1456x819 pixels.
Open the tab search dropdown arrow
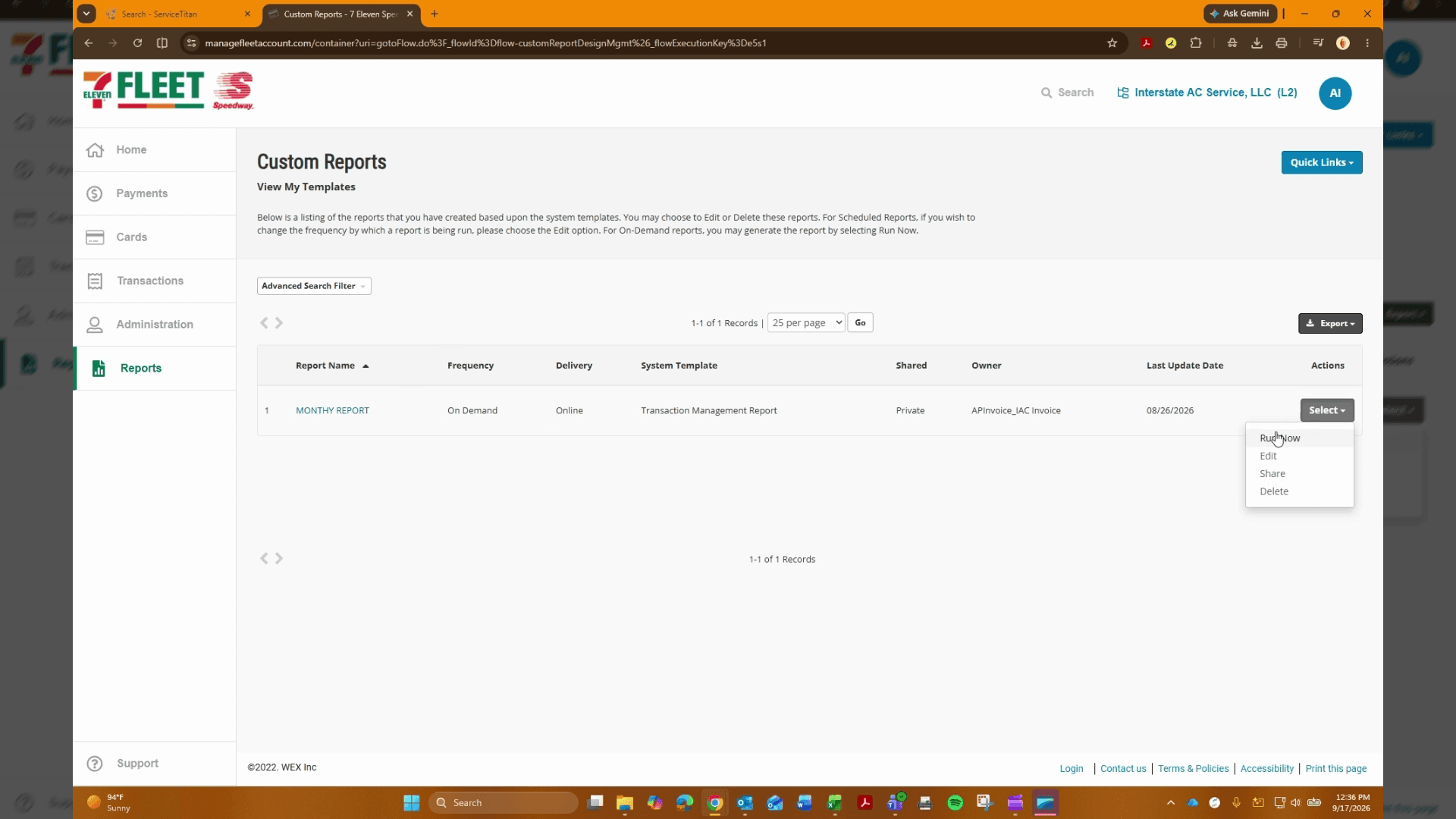86,14
